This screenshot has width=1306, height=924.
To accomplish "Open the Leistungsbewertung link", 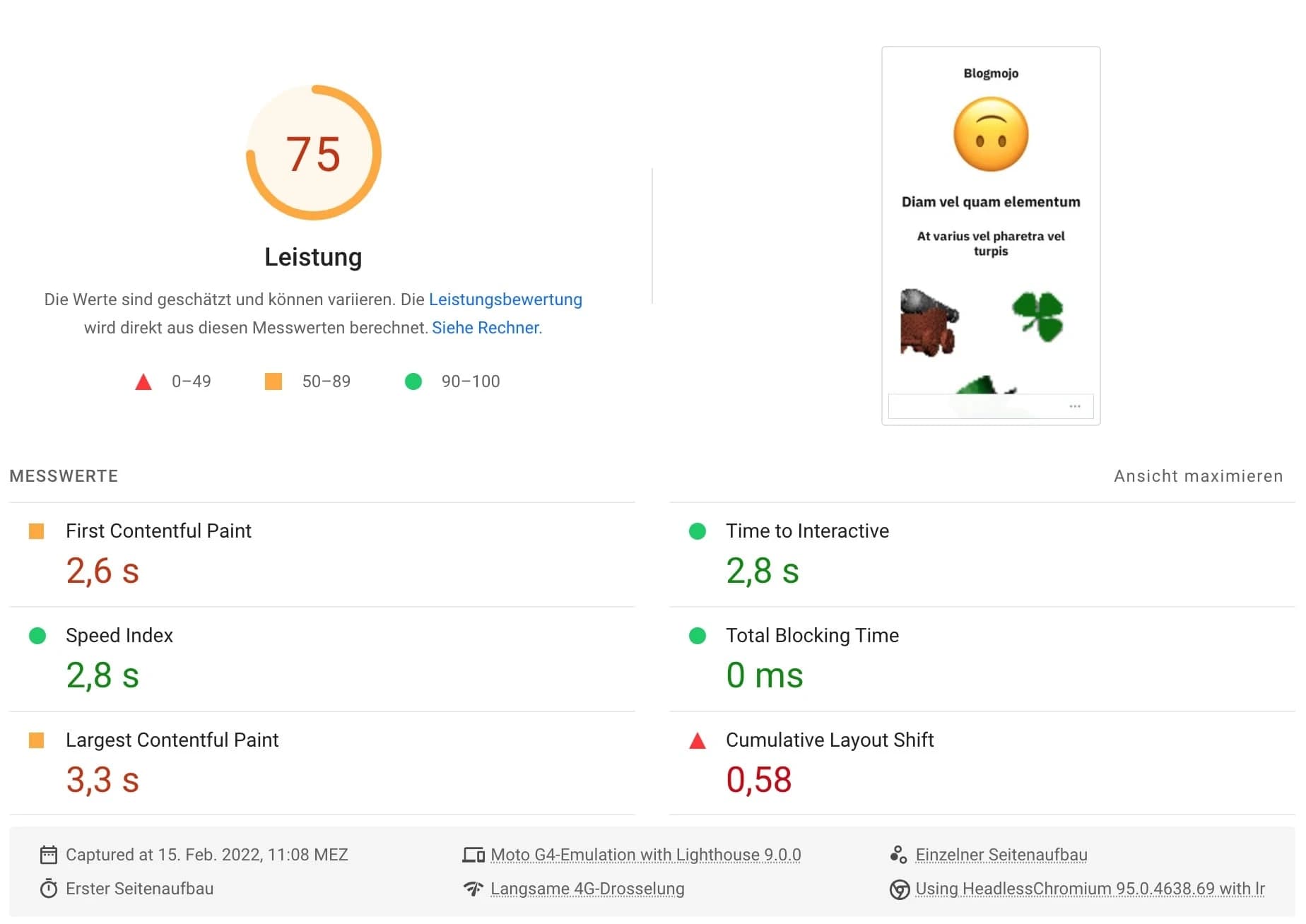I will click(506, 300).
